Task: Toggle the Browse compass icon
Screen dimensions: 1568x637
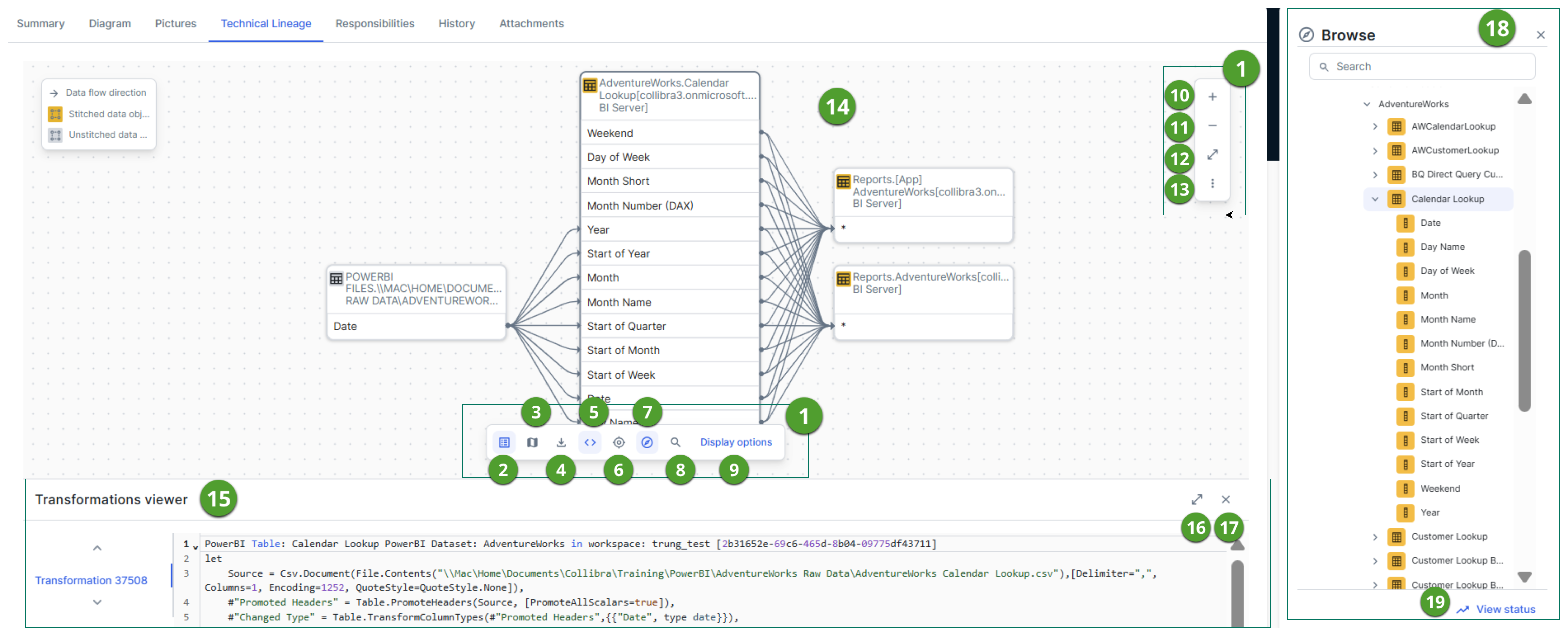Action: pyautogui.click(x=647, y=442)
